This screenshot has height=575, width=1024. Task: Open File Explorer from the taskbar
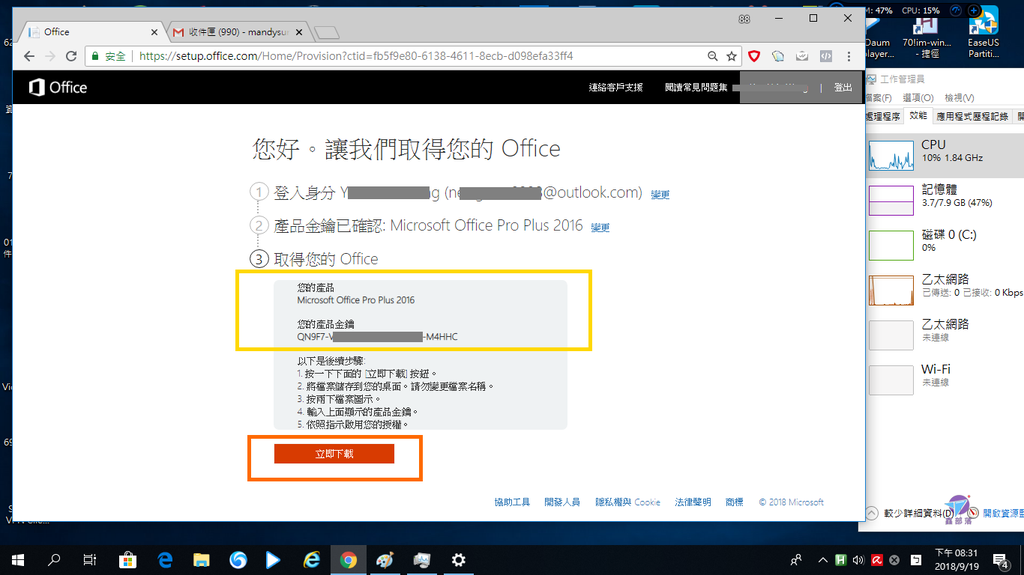pyautogui.click(x=201, y=560)
